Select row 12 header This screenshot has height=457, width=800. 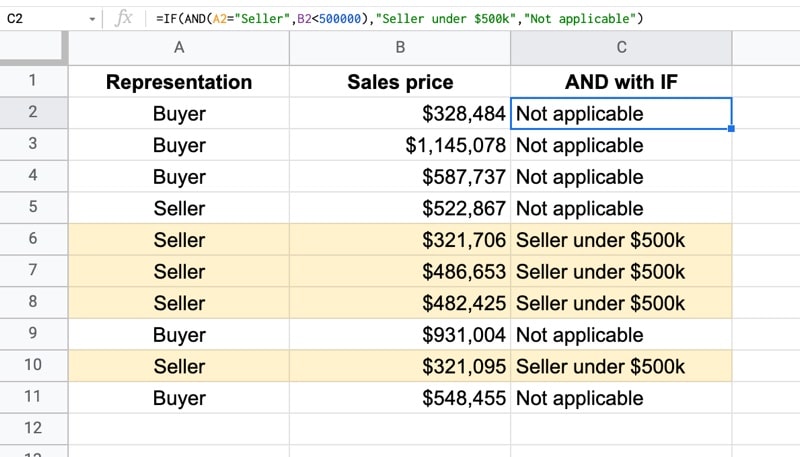[x=34, y=428]
